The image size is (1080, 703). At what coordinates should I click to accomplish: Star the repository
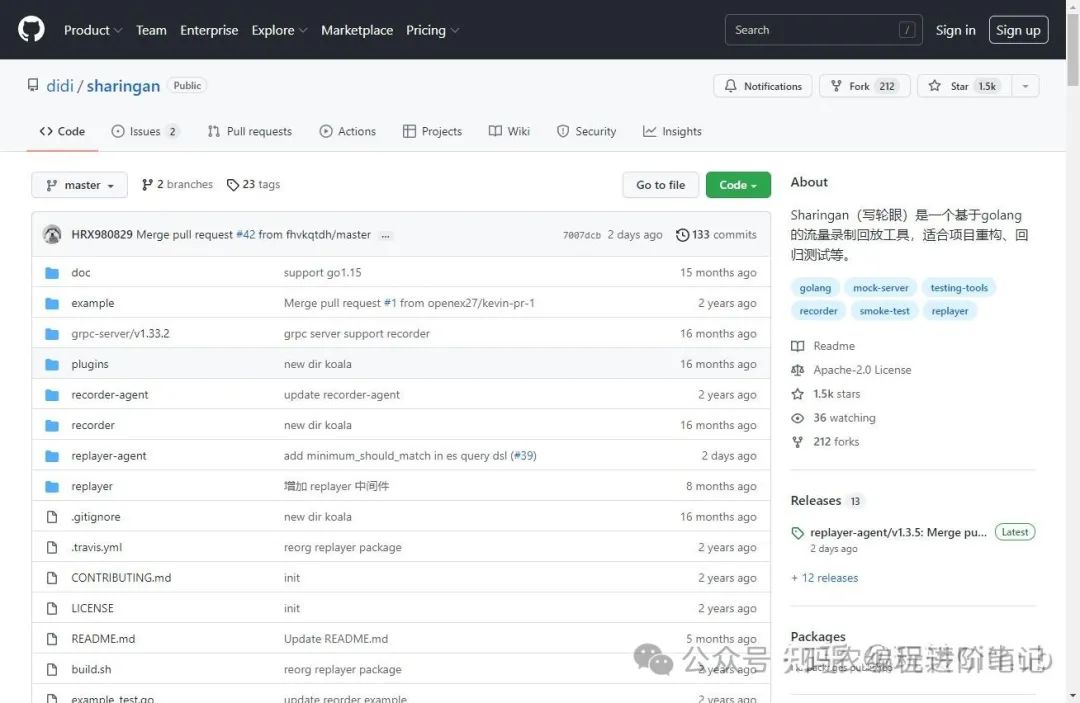pyautogui.click(x=964, y=86)
